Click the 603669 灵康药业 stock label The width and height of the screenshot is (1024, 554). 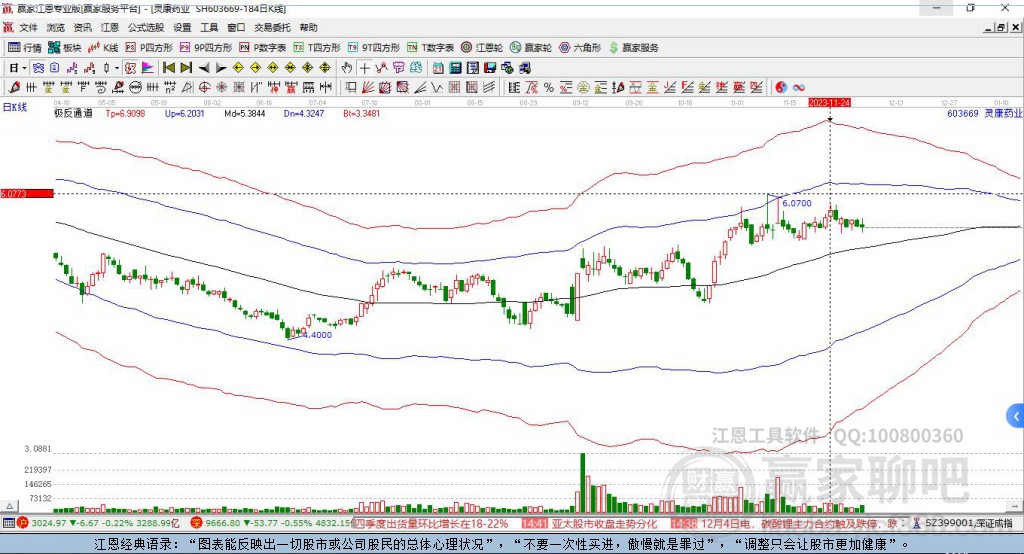click(x=984, y=113)
